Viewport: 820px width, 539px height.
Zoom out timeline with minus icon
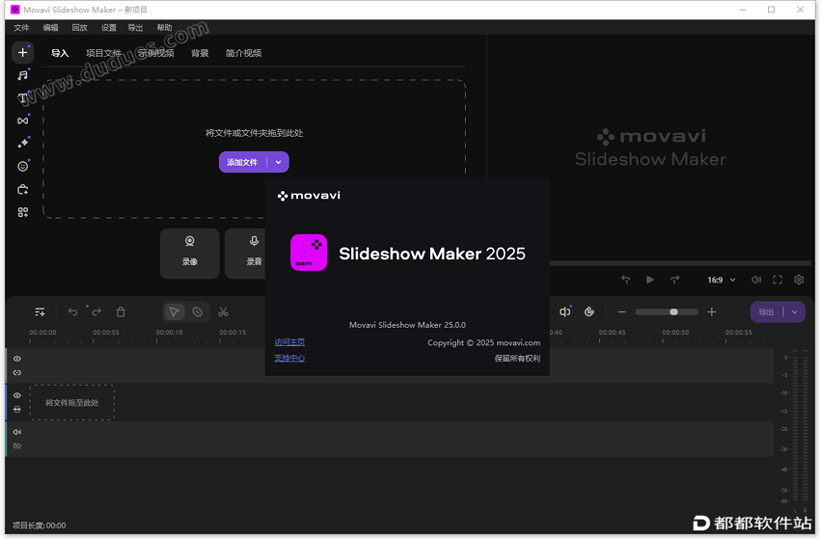point(622,312)
